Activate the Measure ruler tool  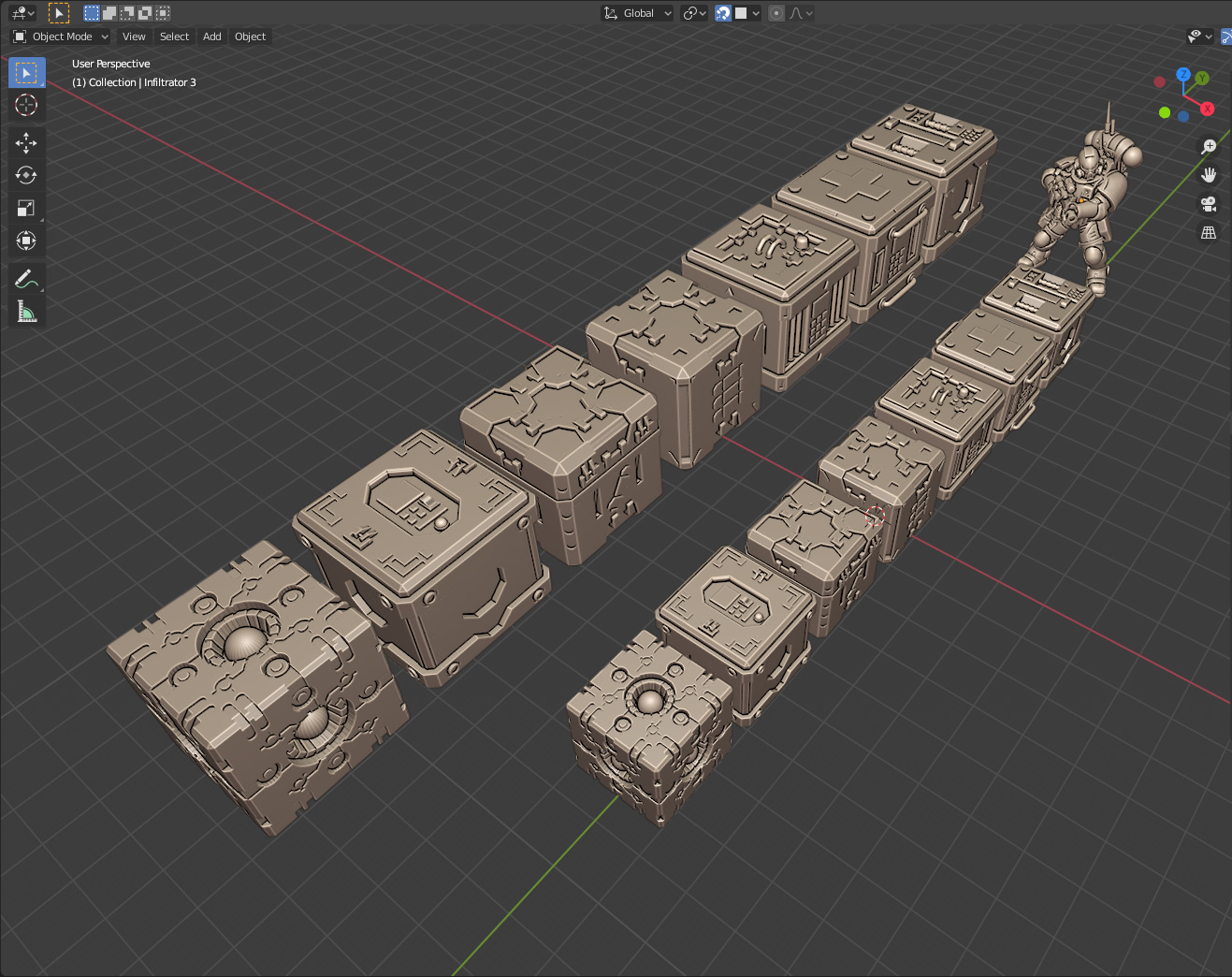click(26, 312)
